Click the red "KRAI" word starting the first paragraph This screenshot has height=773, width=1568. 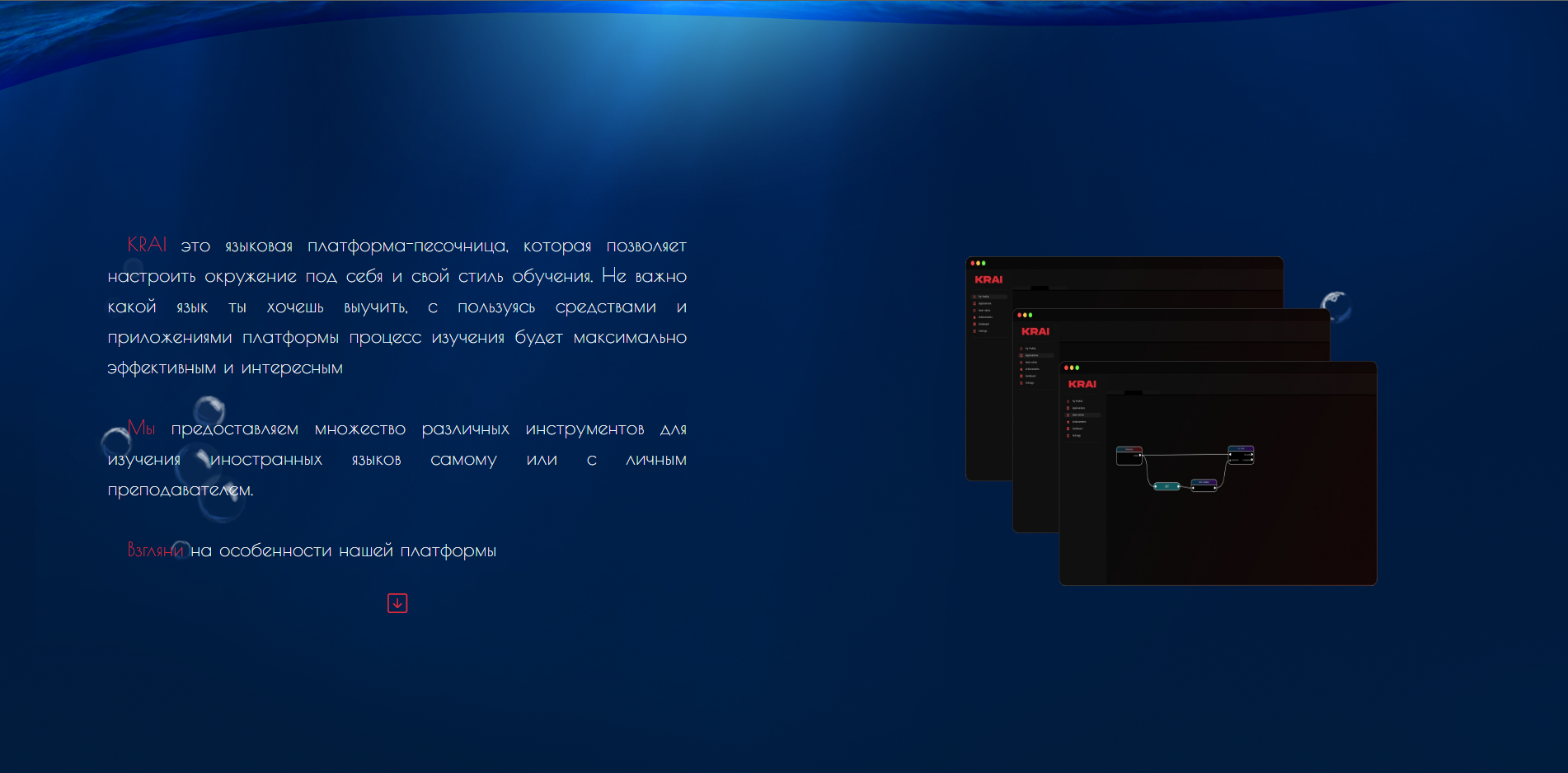147,245
